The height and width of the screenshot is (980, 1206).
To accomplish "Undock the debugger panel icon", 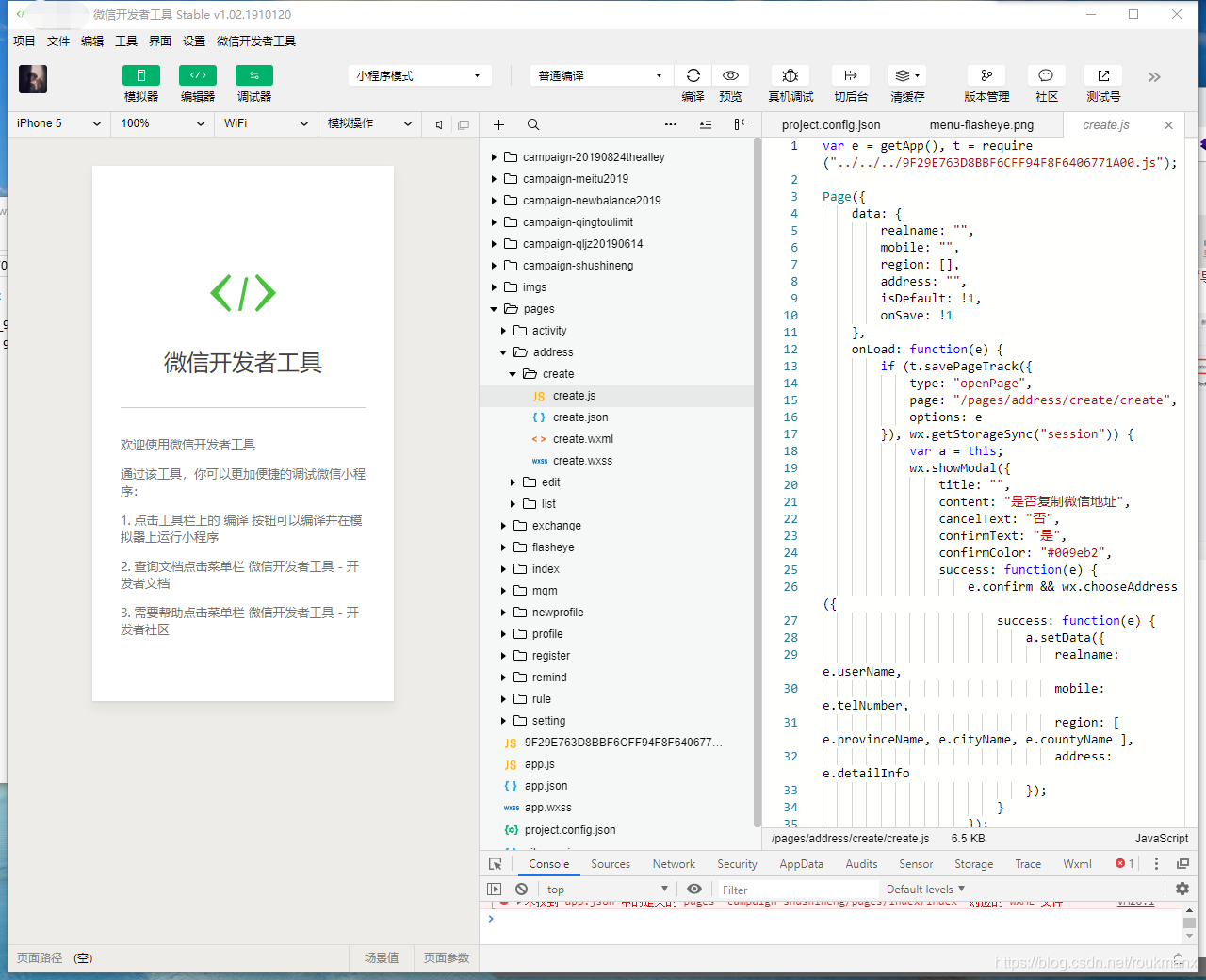I will (1182, 864).
